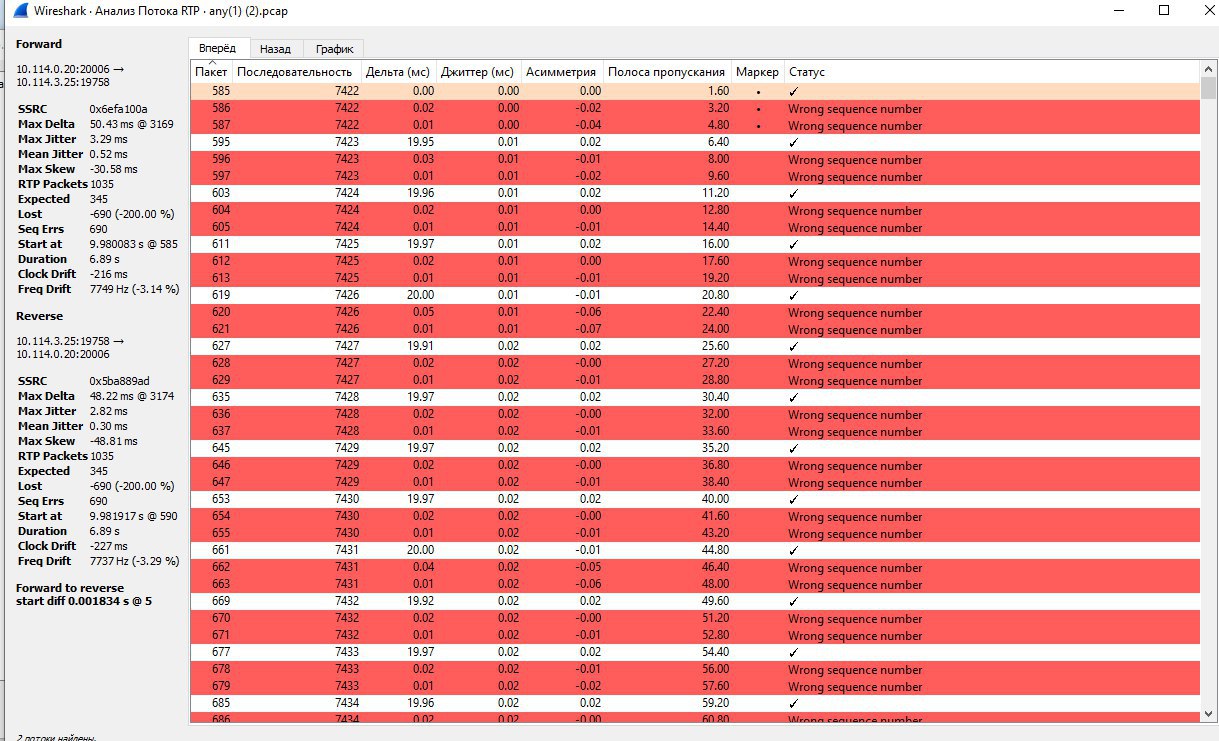Sort by the Полоса пропускания column header

point(666,72)
